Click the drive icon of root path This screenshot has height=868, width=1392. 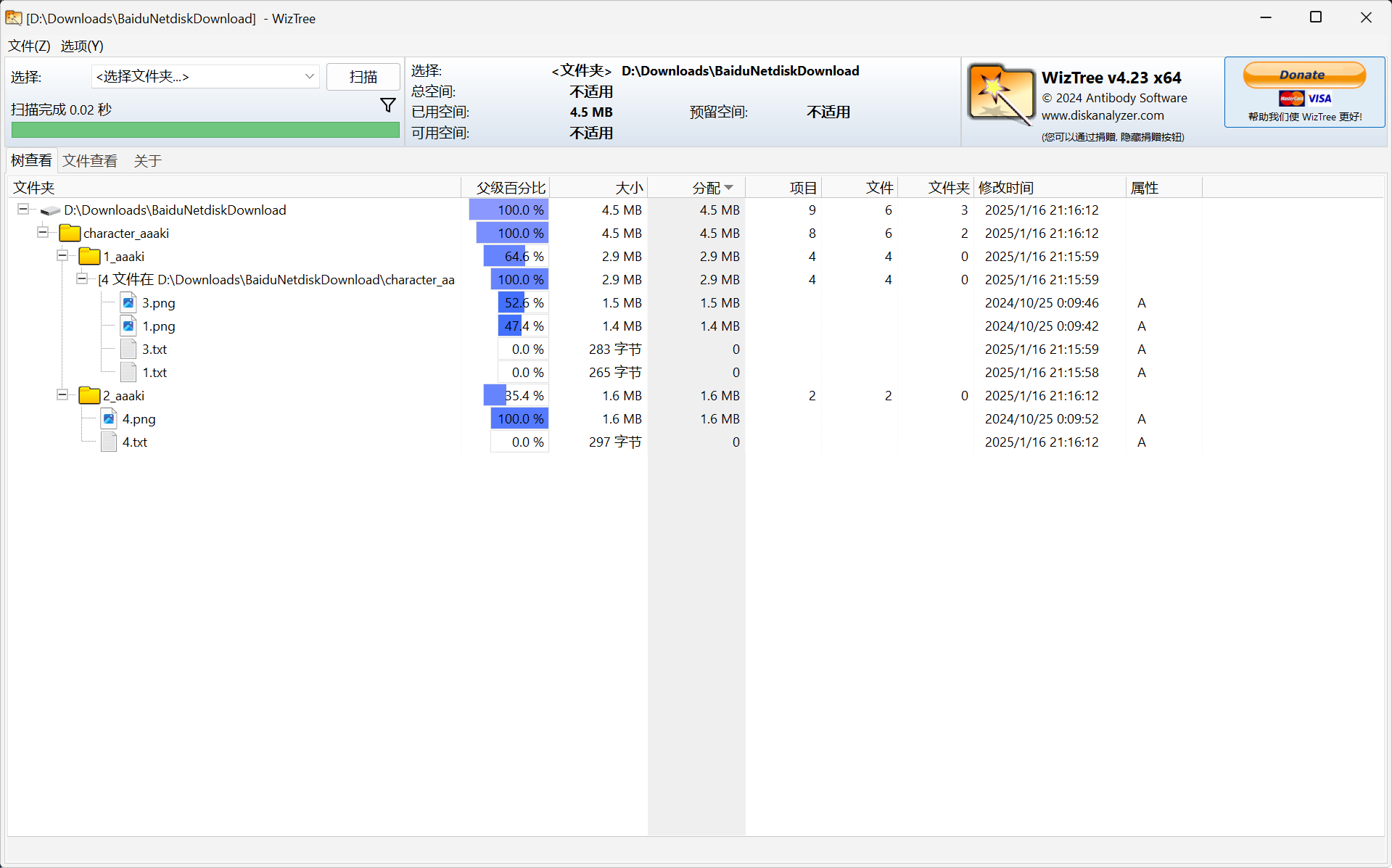[50, 210]
